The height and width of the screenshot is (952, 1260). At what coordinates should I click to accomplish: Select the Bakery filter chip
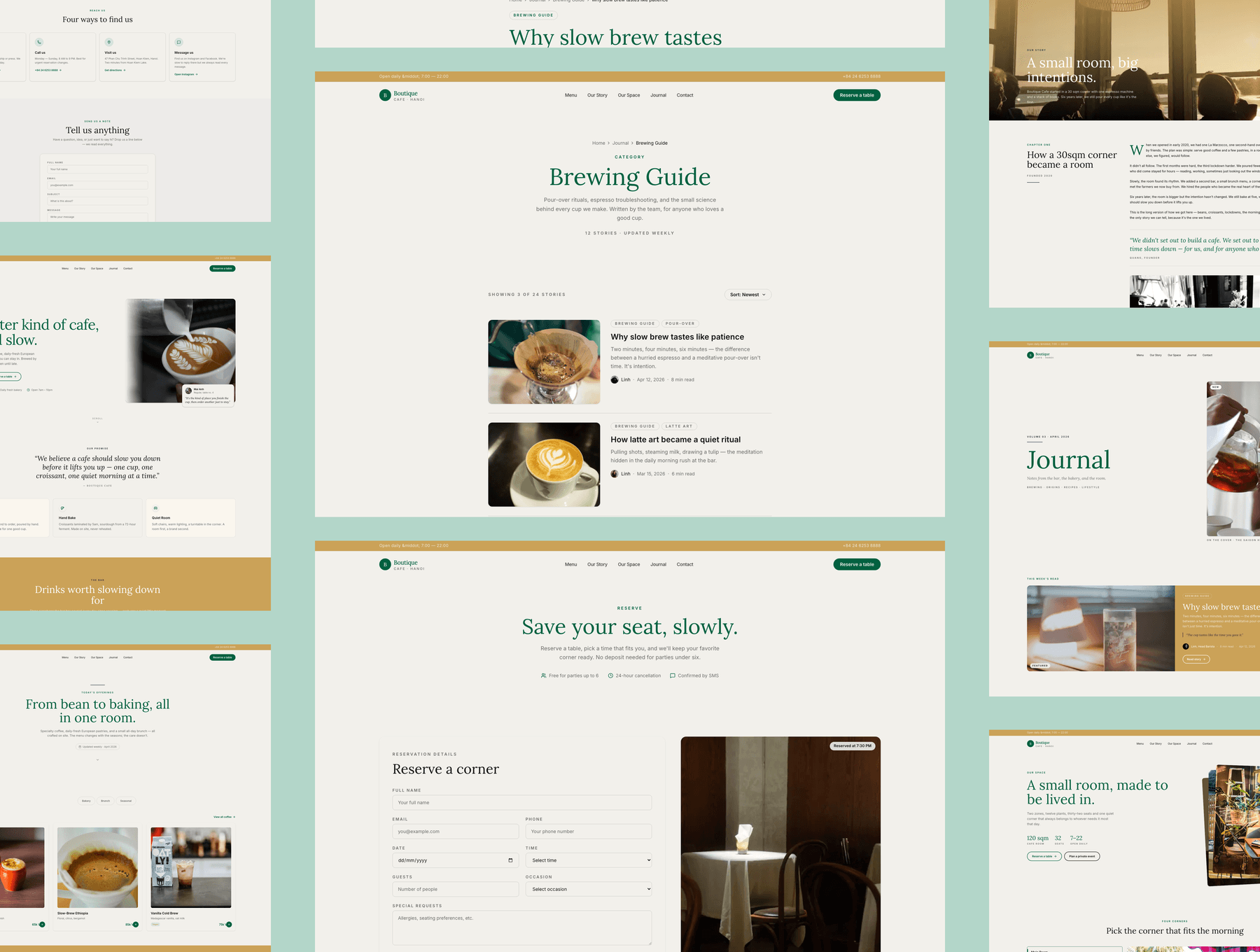point(86,801)
